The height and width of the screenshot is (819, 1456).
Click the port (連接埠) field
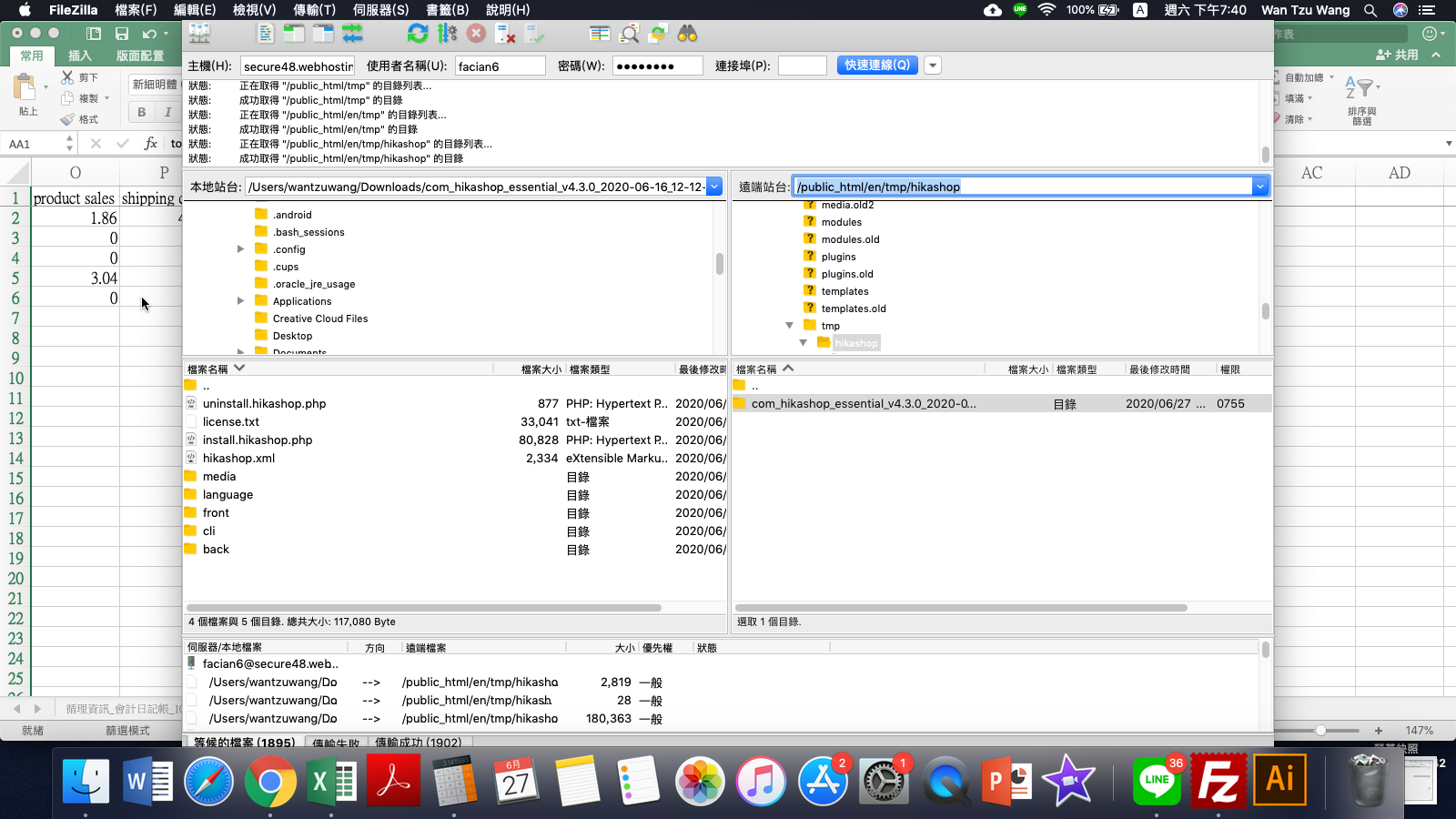point(803,66)
